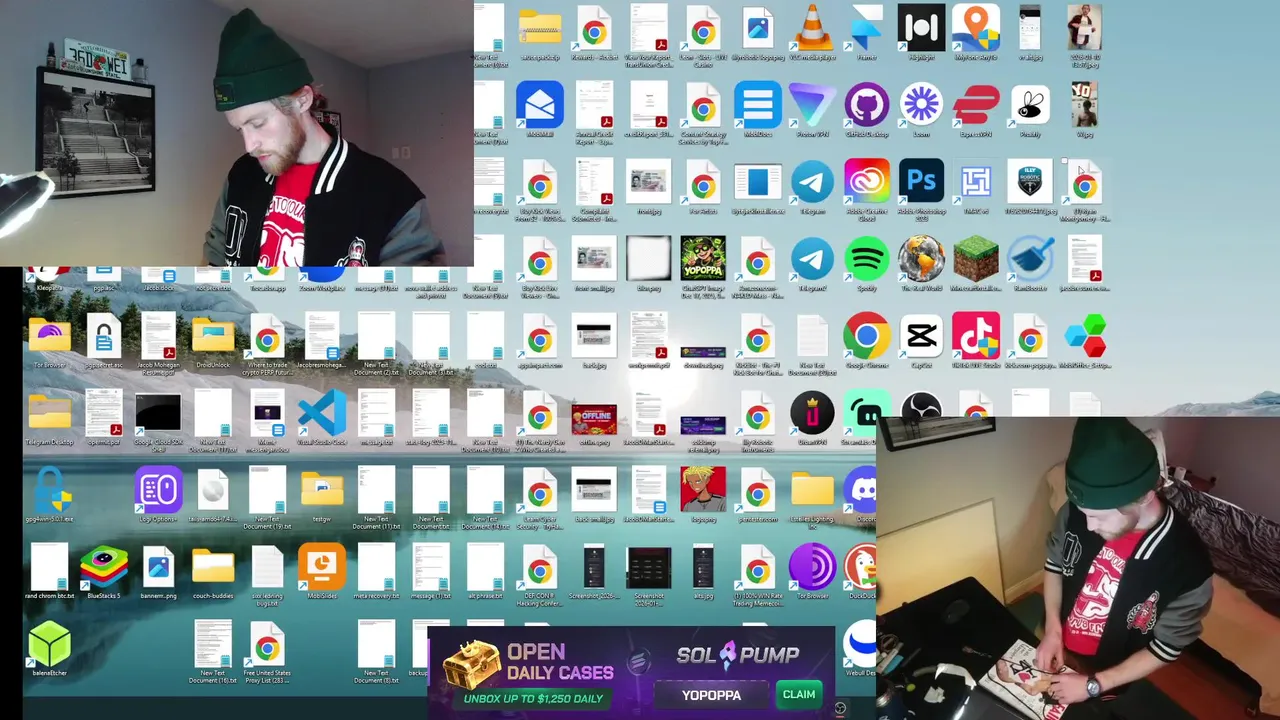Open the YOPOPPA ChatGPT image thumbnail
The height and width of the screenshot is (720, 1280).
click(x=703, y=260)
